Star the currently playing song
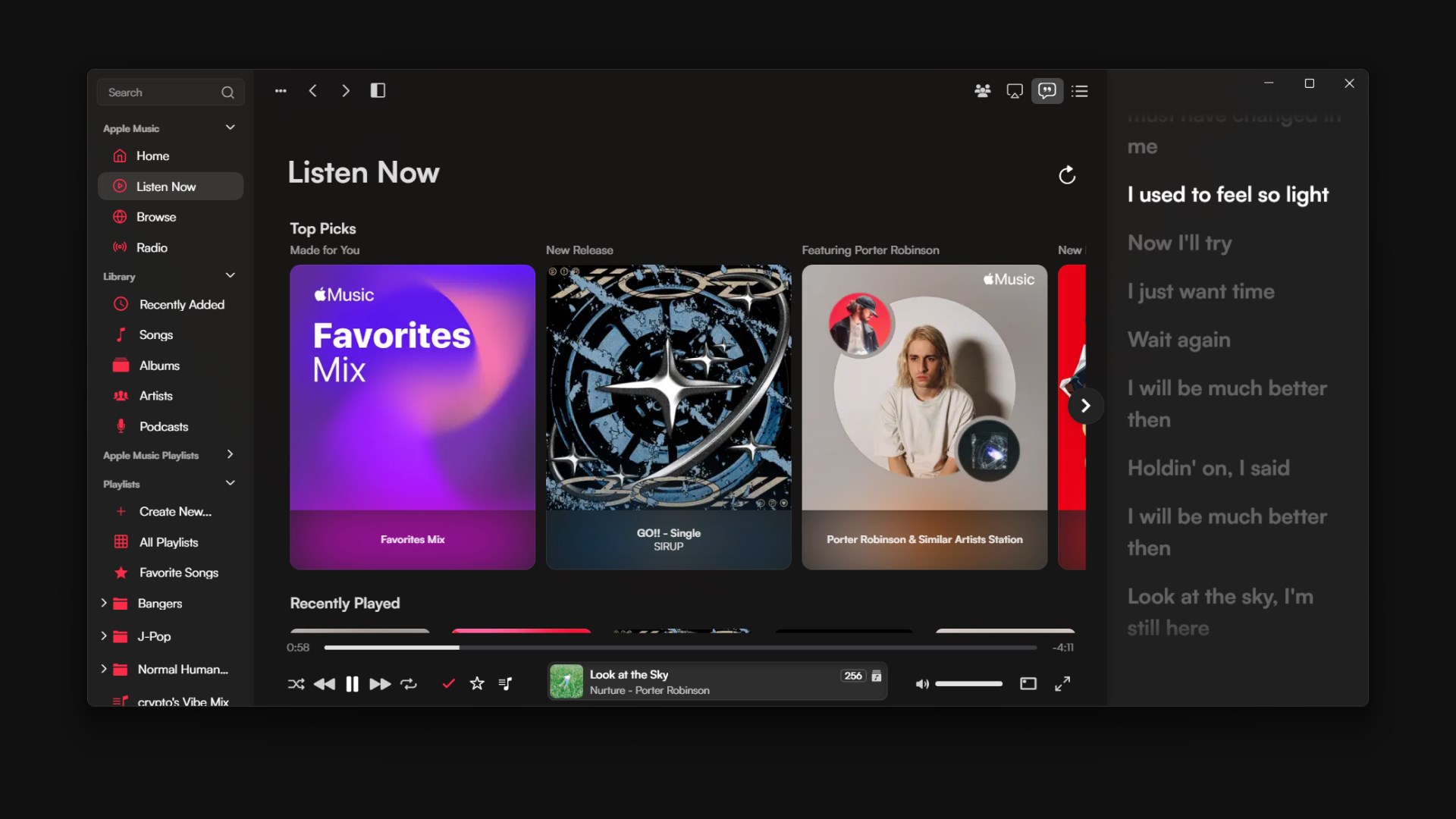 pos(476,683)
